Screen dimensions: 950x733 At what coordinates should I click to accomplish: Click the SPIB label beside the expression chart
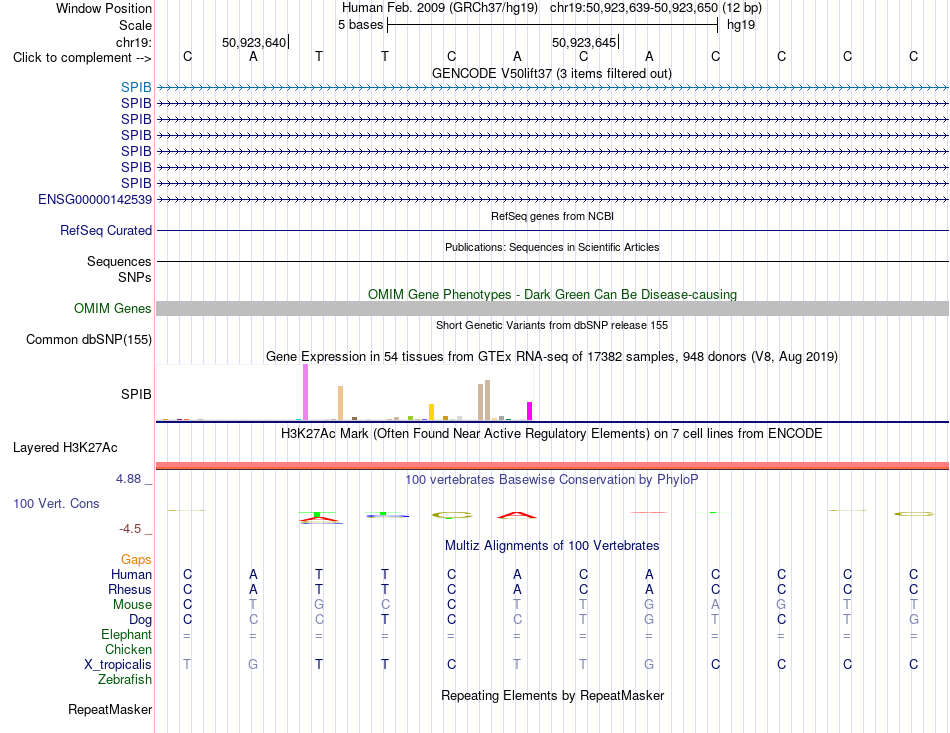(136, 394)
